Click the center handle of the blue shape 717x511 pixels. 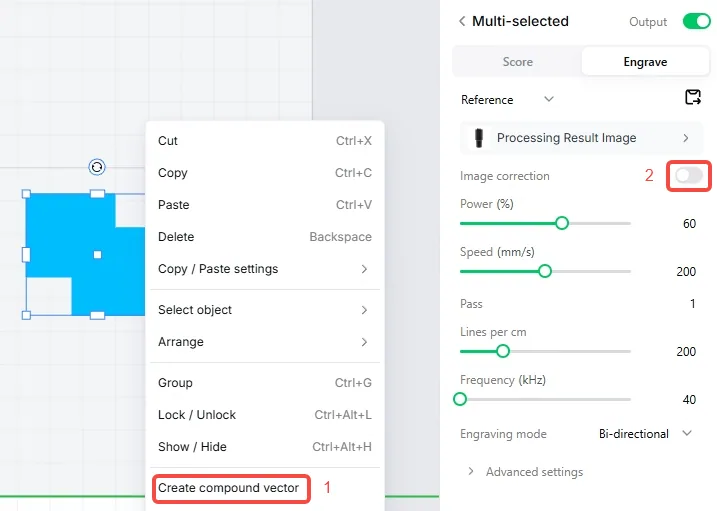pyautogui.click(x=97, y=255)
